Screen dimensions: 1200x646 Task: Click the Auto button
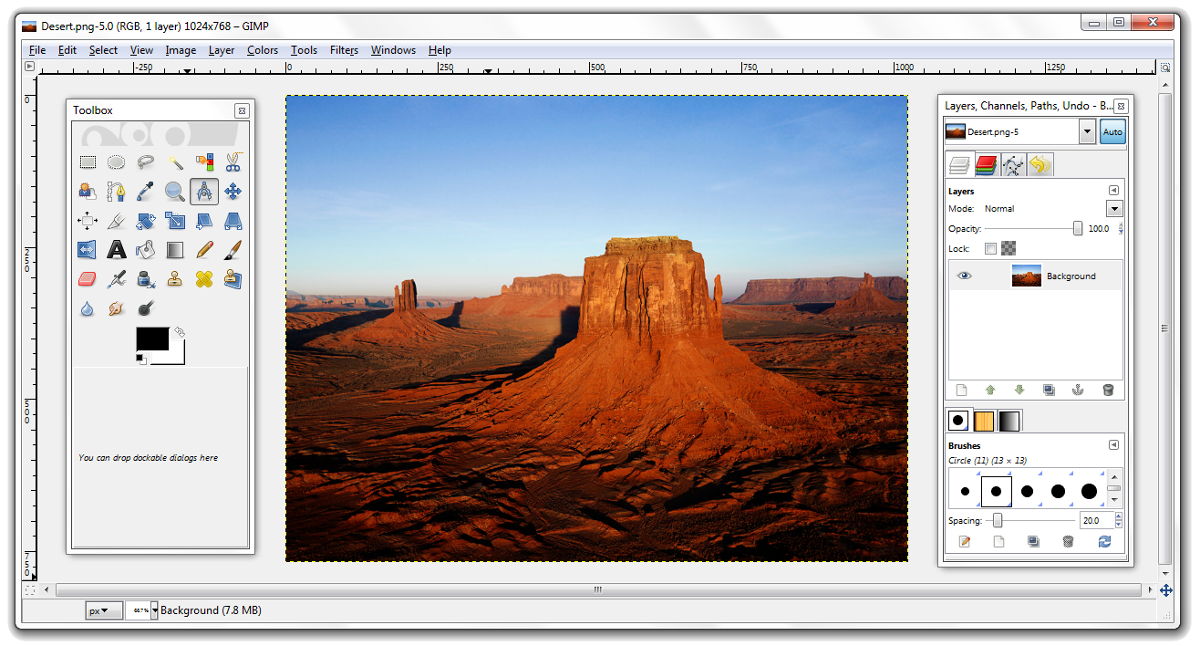point(1113,131)
